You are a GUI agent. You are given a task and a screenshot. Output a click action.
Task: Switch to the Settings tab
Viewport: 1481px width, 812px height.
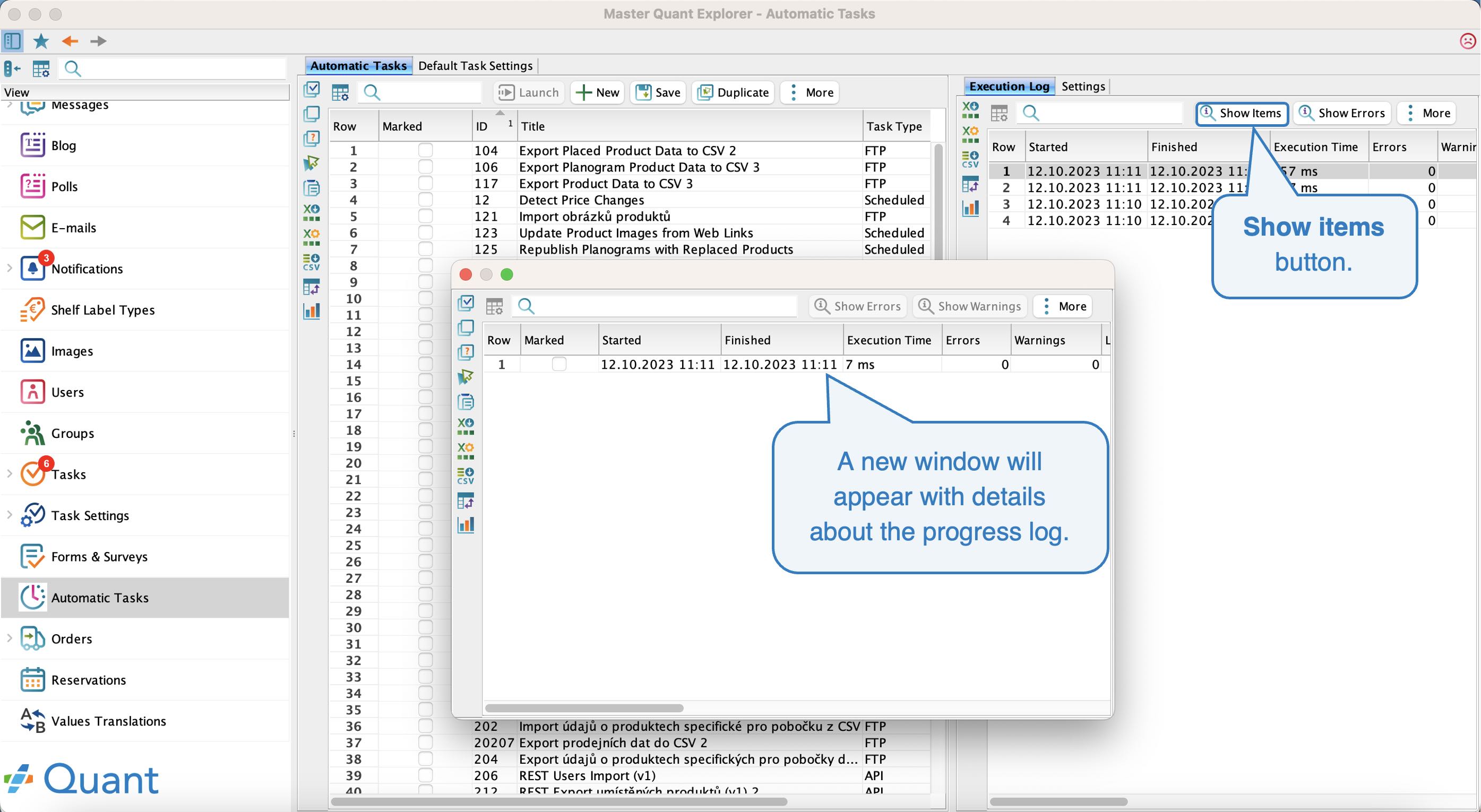[1083, 86]
